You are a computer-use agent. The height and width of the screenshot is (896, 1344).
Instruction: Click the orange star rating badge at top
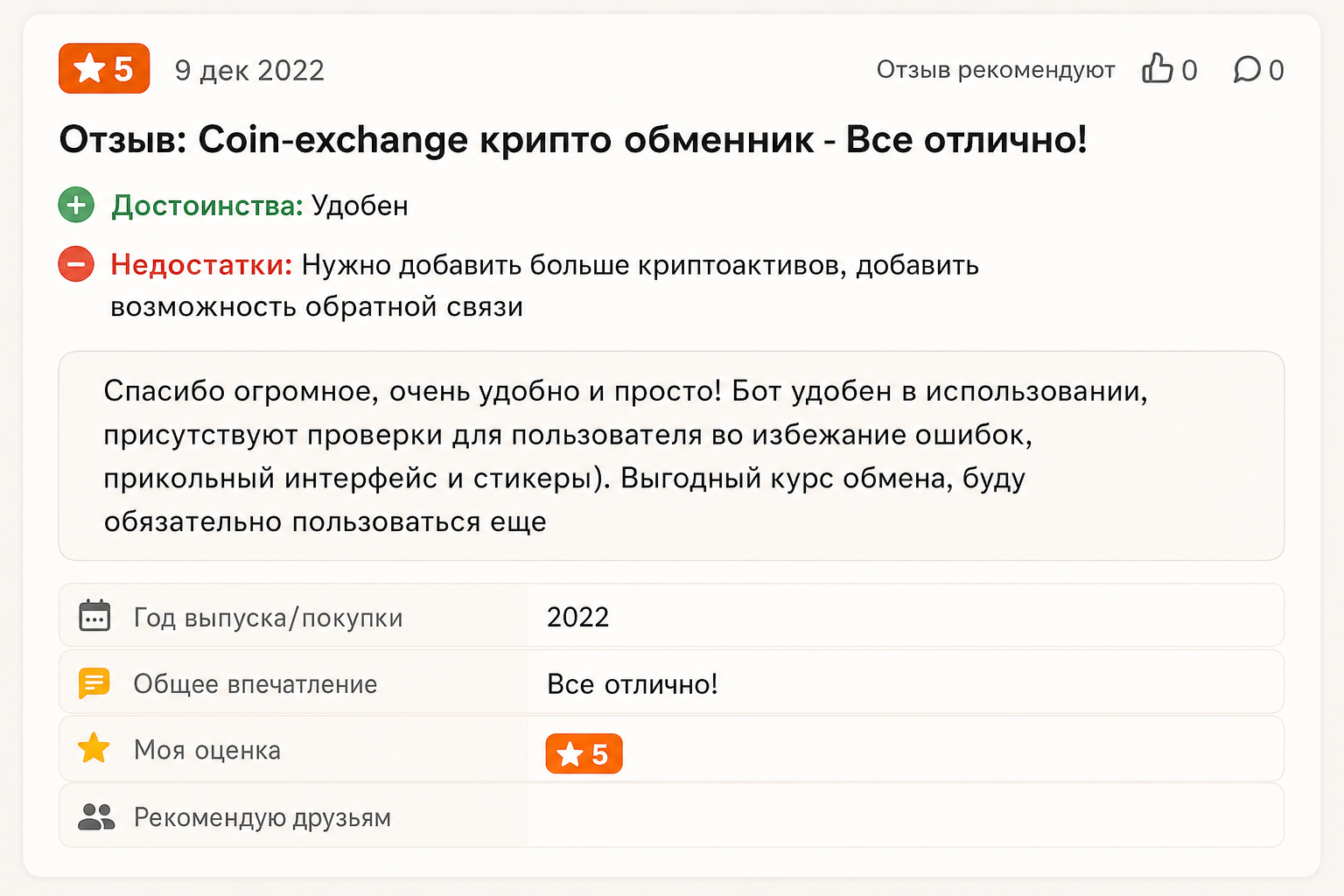tap(104, 68)
